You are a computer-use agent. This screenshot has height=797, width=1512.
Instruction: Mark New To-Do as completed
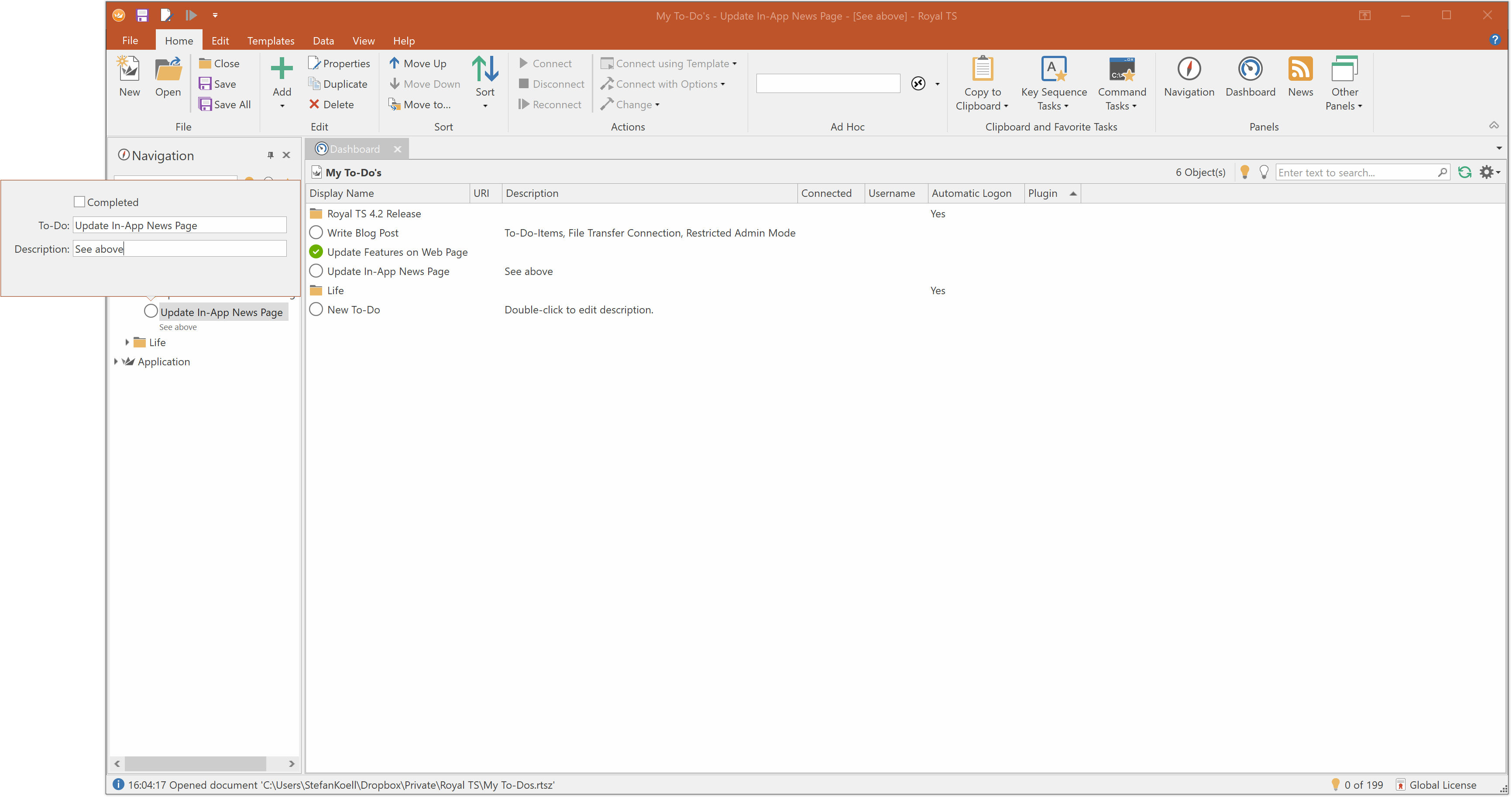click(316, 309)
